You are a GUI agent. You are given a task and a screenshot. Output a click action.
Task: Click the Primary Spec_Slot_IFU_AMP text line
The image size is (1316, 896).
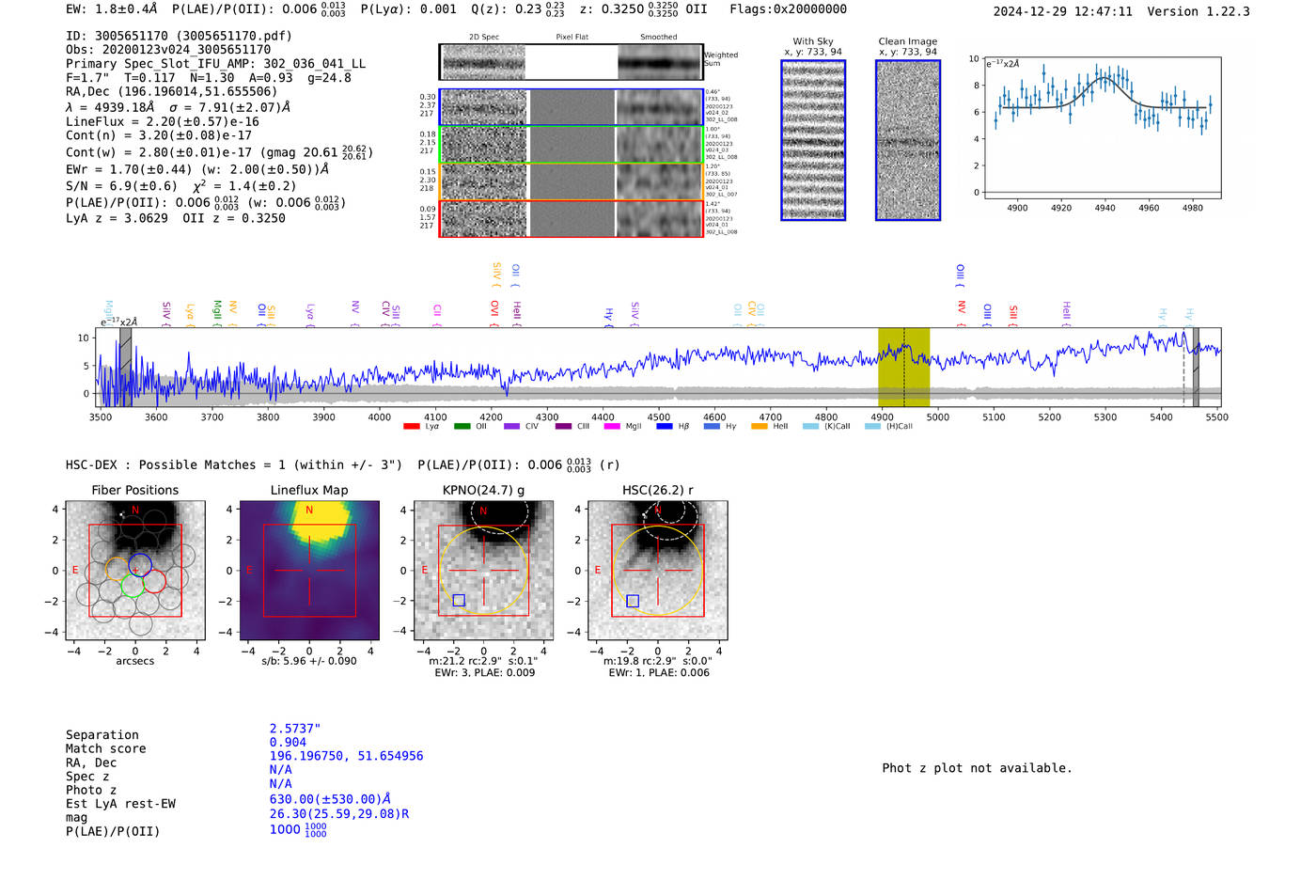pos(215,64)
